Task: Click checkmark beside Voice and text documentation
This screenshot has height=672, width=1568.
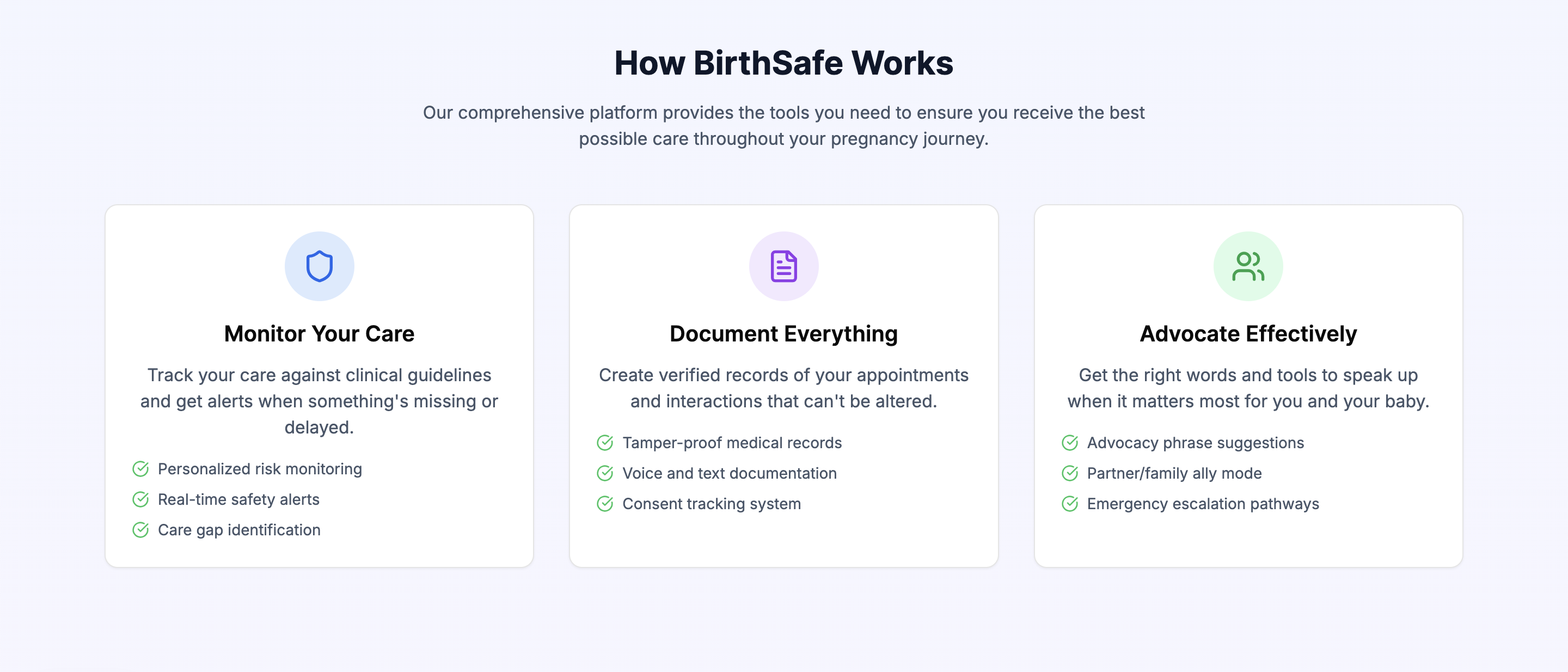Action: click(x=605, y=473)
